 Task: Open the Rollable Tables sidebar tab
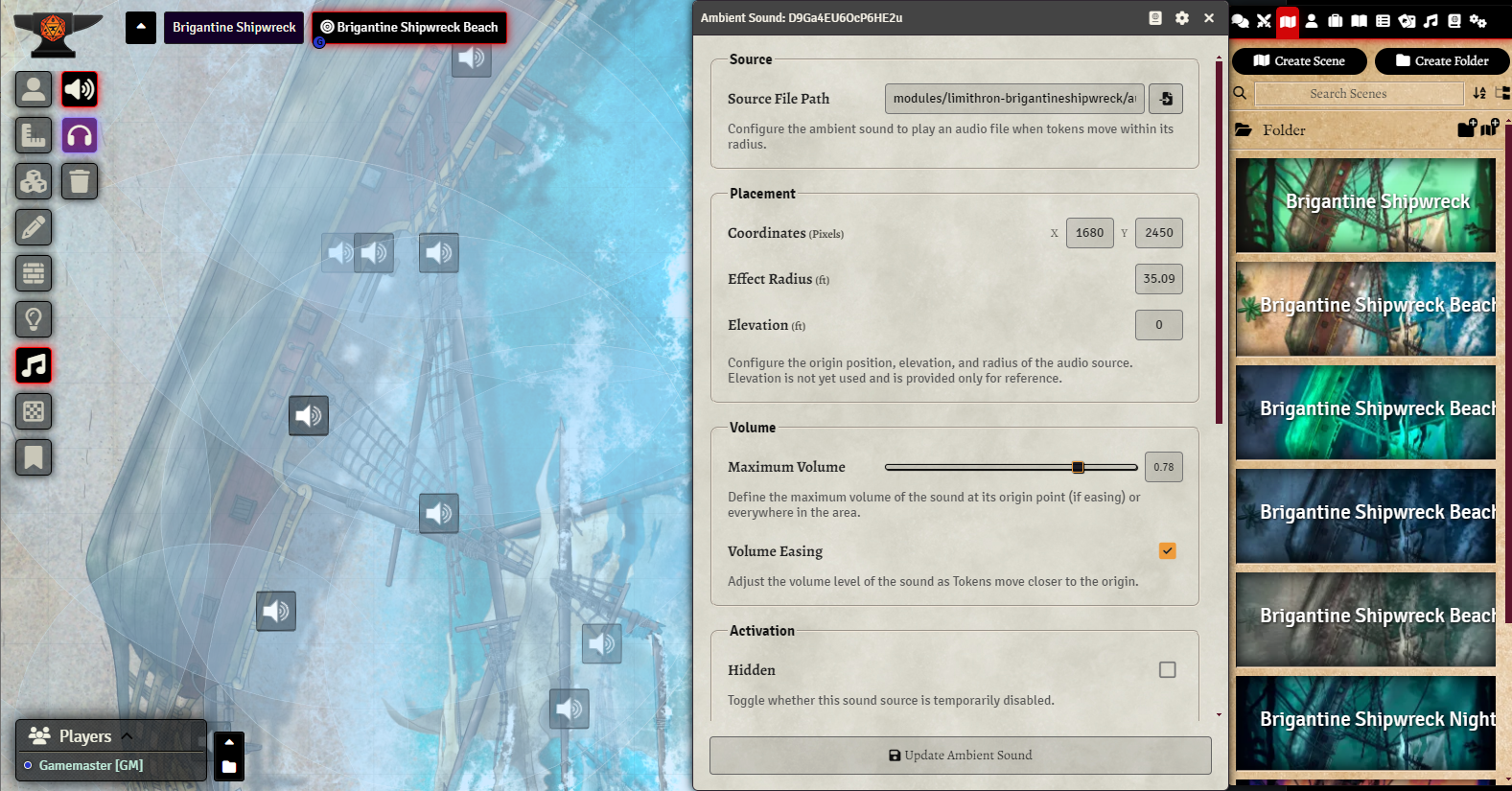click(1383, 20)
